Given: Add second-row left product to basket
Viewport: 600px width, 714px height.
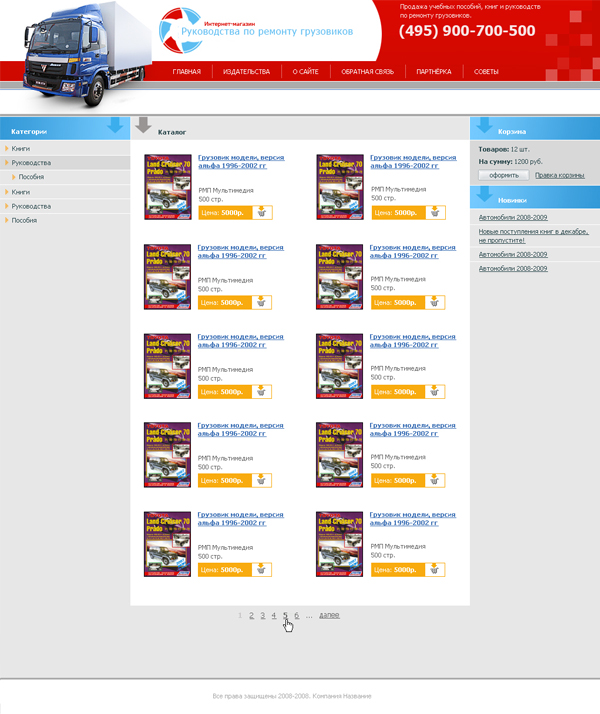Looking at the screenshot, I should [x=261, y=302].
